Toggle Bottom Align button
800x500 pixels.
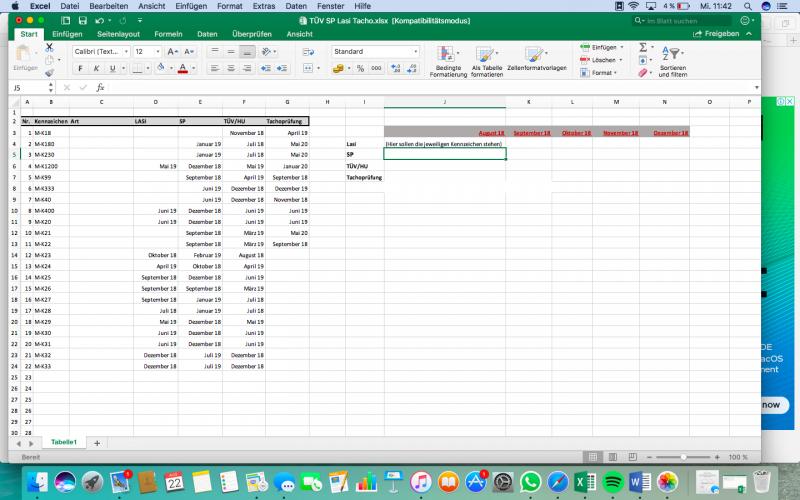coord(247,52)
